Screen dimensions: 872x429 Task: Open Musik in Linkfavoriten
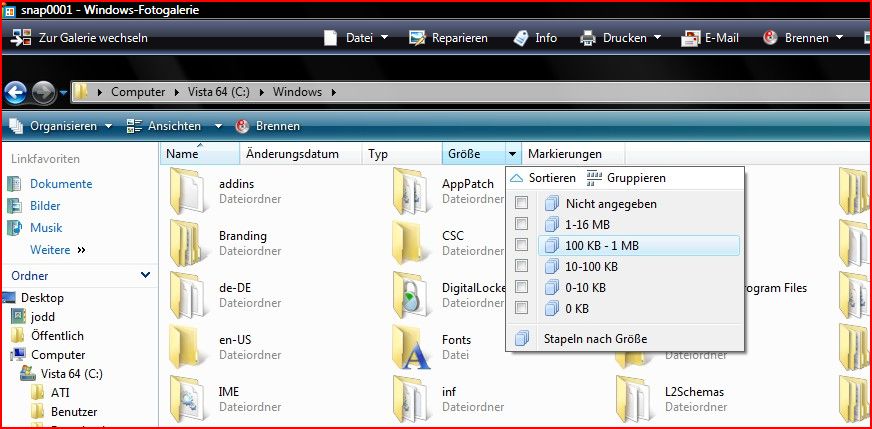pos(46,228)
